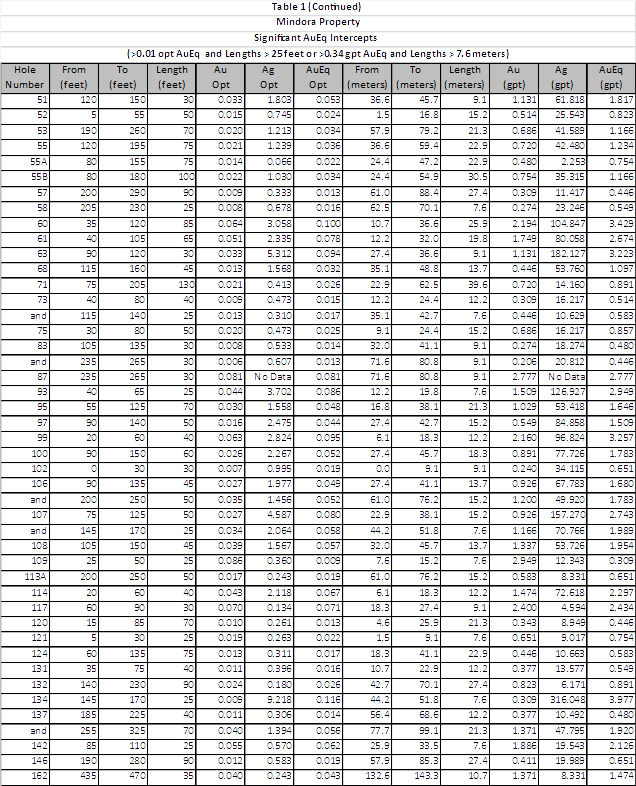Click hole number cell '113A'
This screenshot has height=786, width=636.
tap(36, 577)
